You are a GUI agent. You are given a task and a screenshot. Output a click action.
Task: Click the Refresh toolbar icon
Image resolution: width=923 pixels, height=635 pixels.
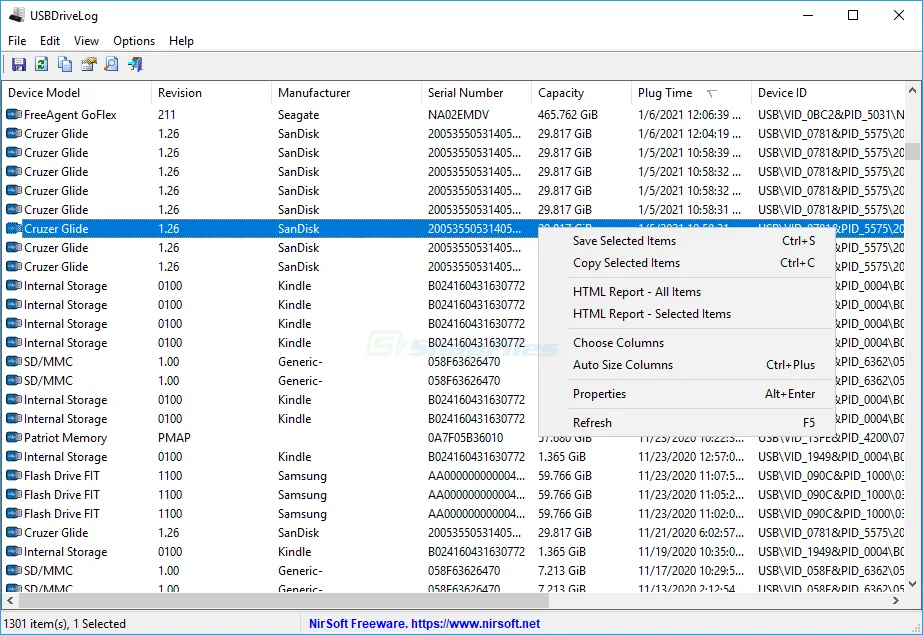point(41,64)
